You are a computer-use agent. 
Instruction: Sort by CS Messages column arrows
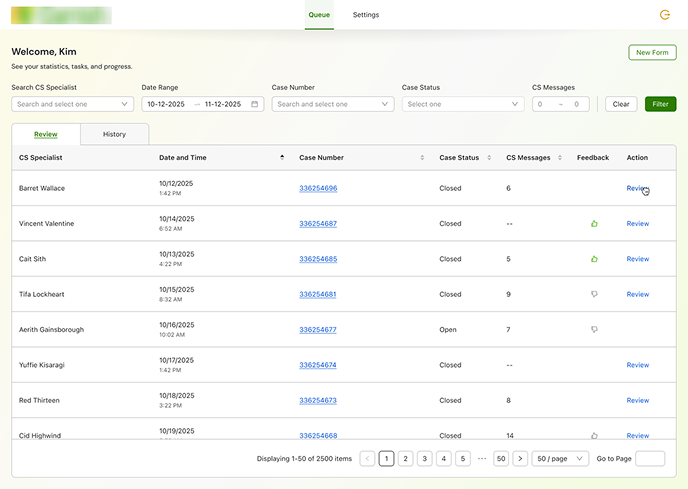tap(559, 157)
